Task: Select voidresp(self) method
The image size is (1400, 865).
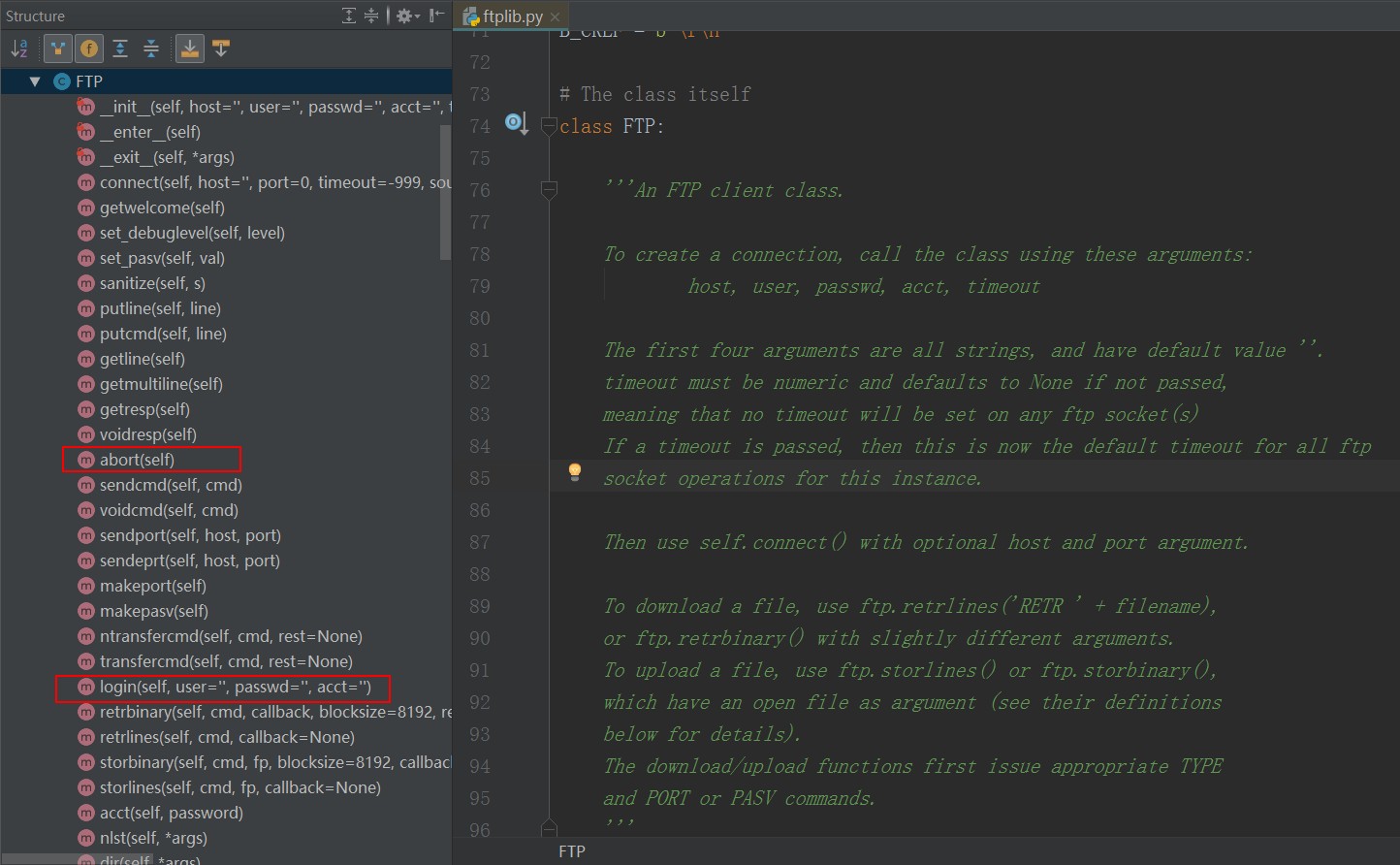Action: point(147,434)
